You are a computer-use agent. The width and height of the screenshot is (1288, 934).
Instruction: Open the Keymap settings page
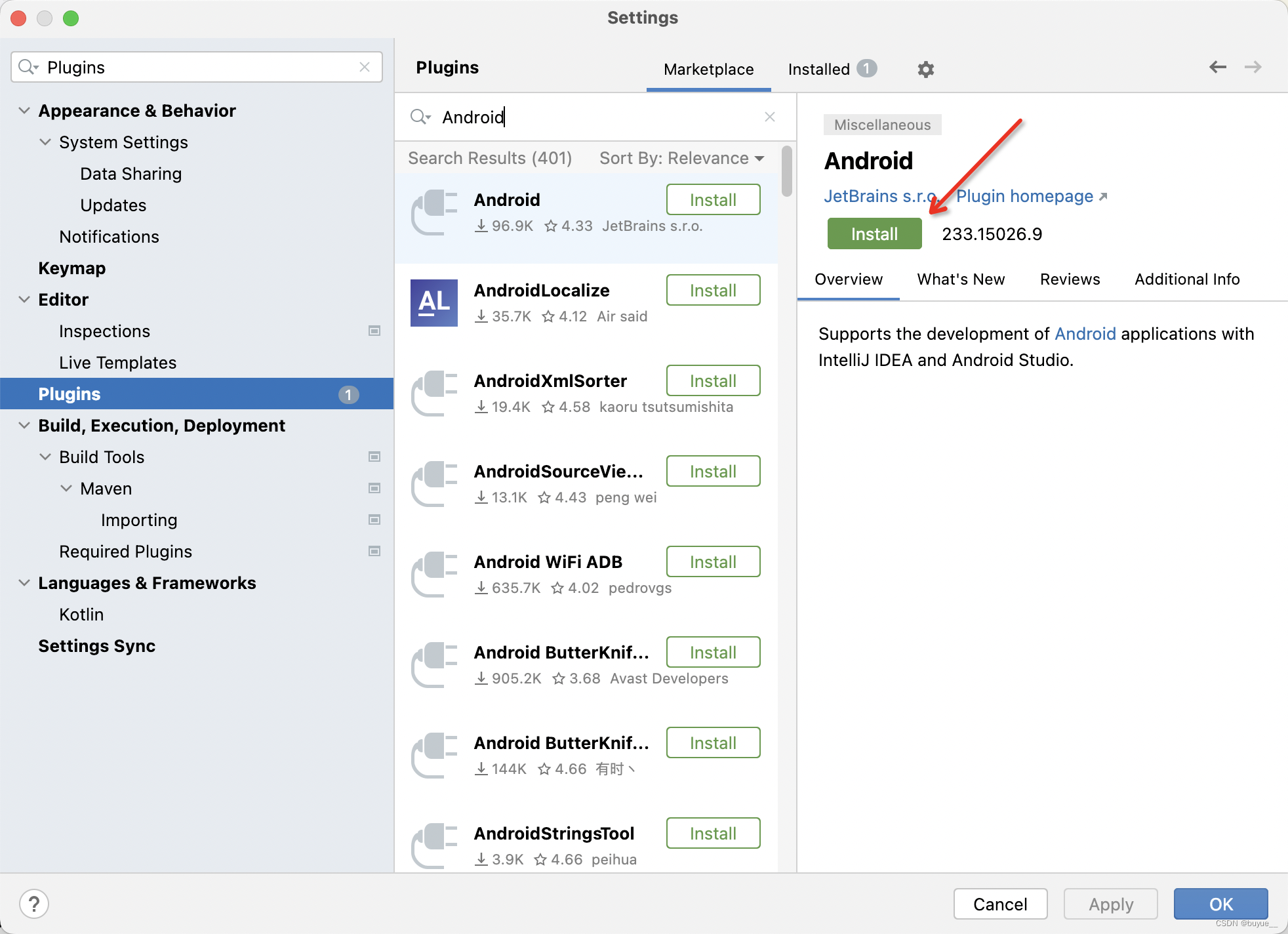pyautogui.click(x=71, y=268)
